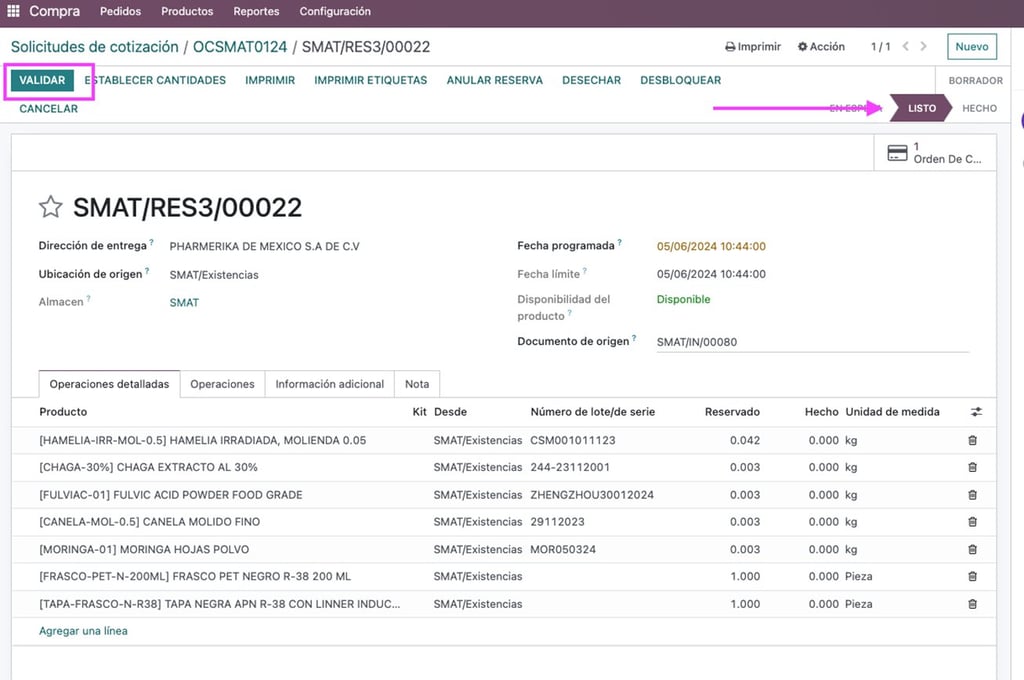
Task: Click Agregar una línea
Action: [x=83, y=631]
